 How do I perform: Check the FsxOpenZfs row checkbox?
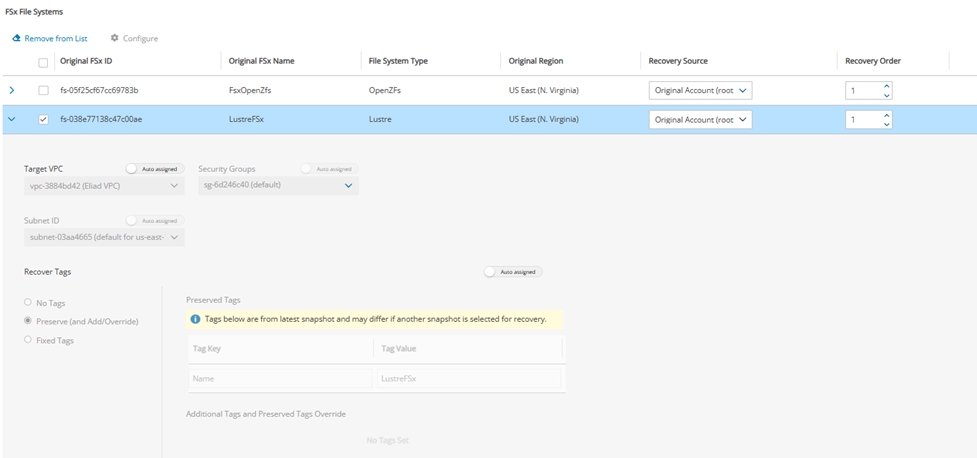coord(43,91)
